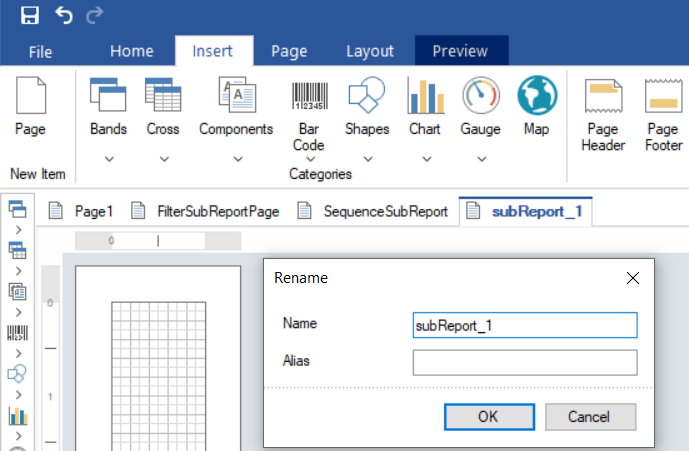Viewport: 689px width, 451px height.
Task: Click the Alias text field
Action: pyautogui.click(x=524, y=362)
